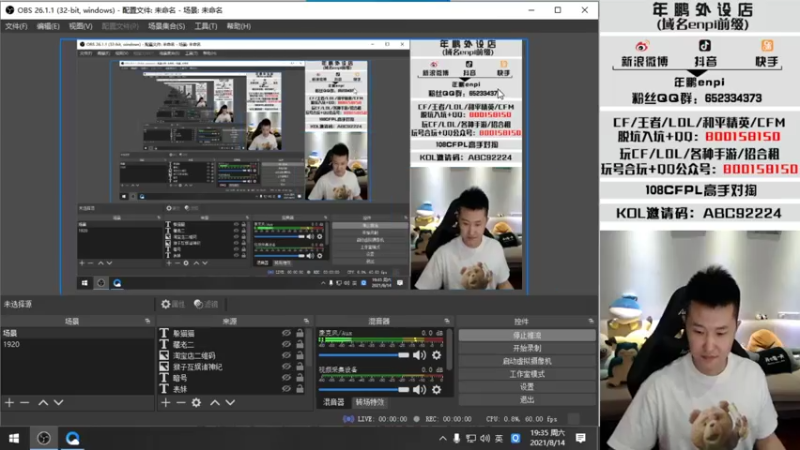This screenshot has height=450, width=800.
Task: Open the 麦克风/Aux audio settings gear
Action: [437, 355]
